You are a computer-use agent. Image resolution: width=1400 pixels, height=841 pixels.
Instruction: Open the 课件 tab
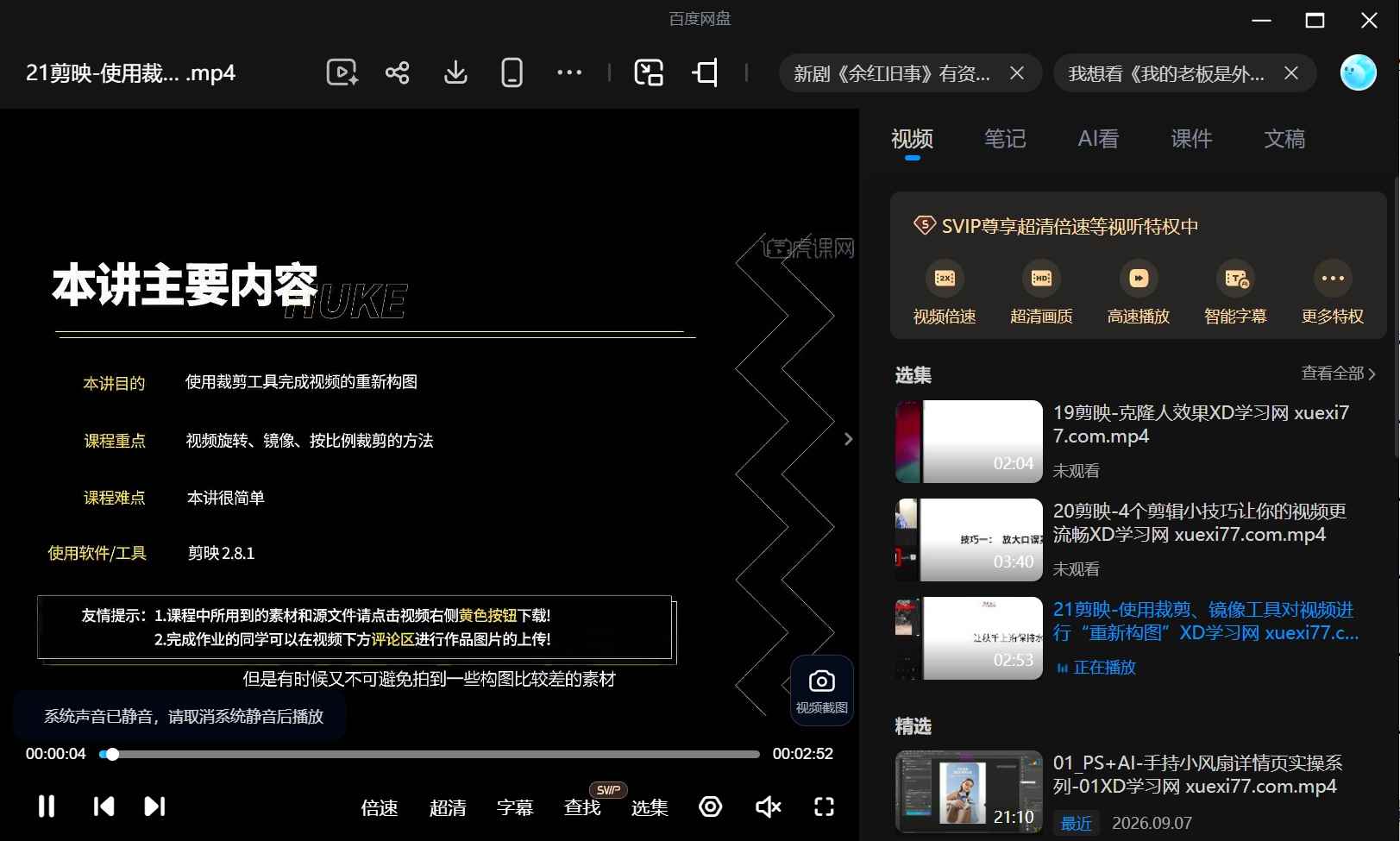1191,139
